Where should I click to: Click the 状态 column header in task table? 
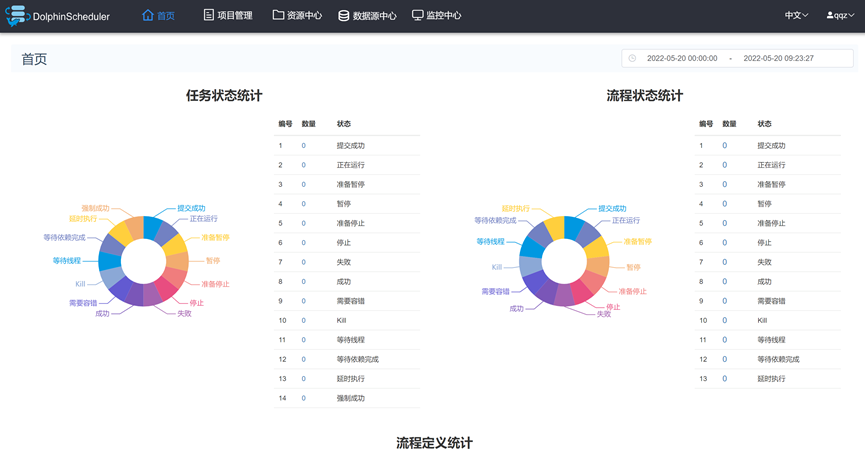(344, 124)
